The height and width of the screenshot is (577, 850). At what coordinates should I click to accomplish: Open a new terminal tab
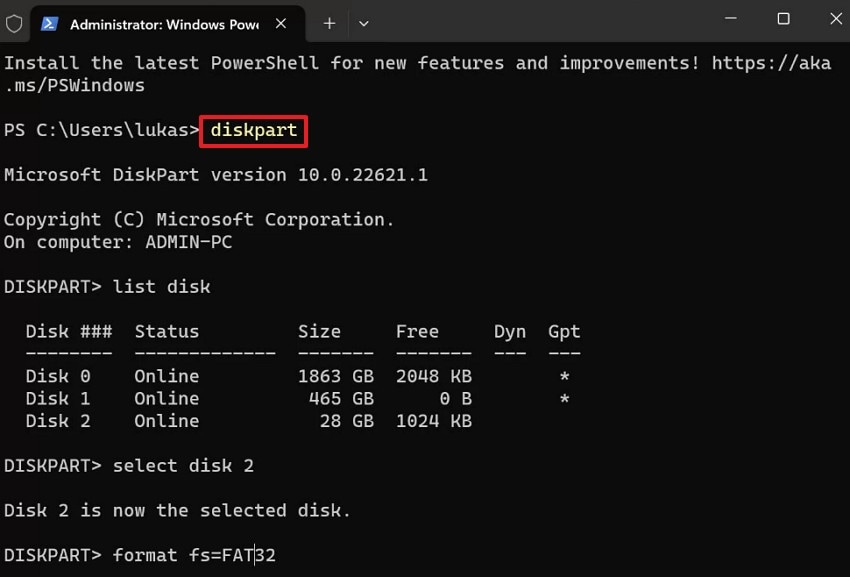tap(329, 23)
